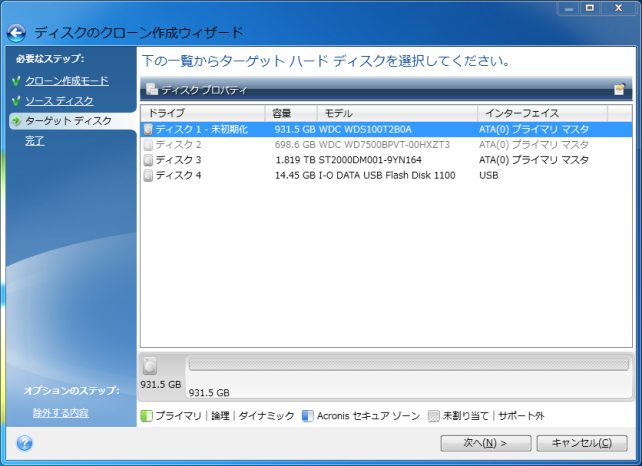Sort by the ドライブ column header
This screenshot has height=466, width=642.
coord(203,113)
